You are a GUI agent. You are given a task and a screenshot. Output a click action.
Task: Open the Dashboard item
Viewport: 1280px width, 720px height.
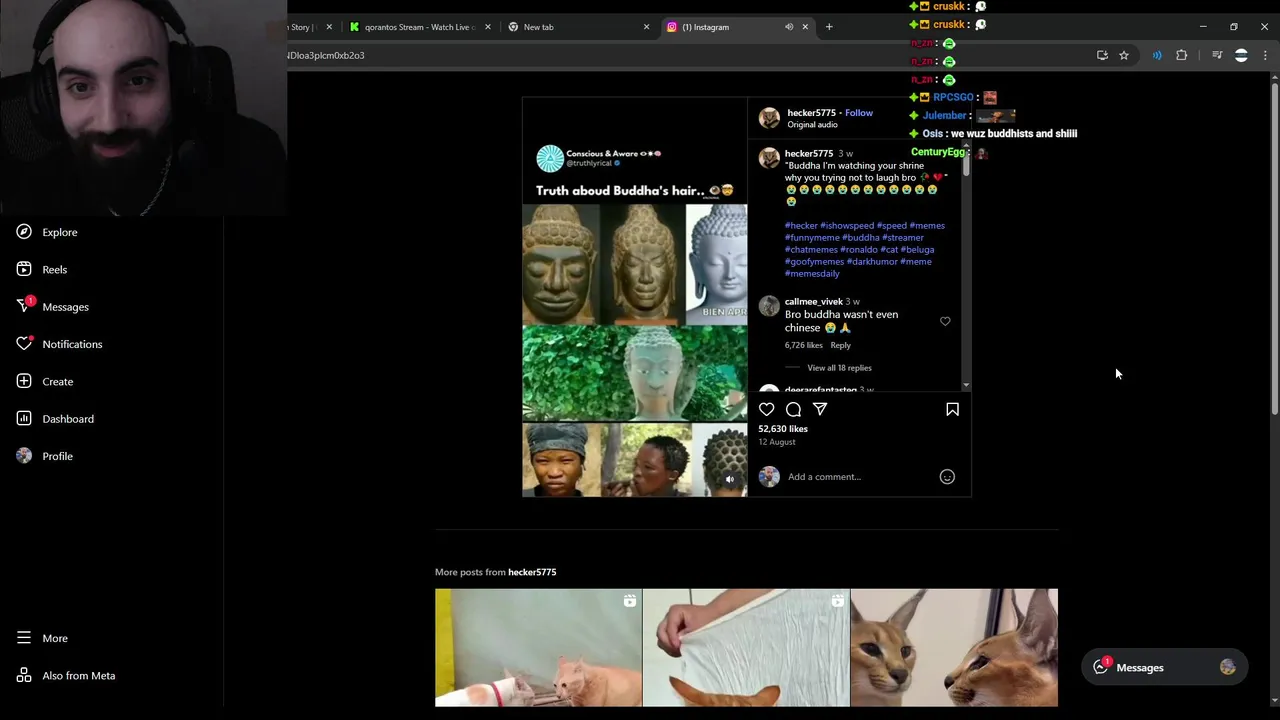pos(55,419)
